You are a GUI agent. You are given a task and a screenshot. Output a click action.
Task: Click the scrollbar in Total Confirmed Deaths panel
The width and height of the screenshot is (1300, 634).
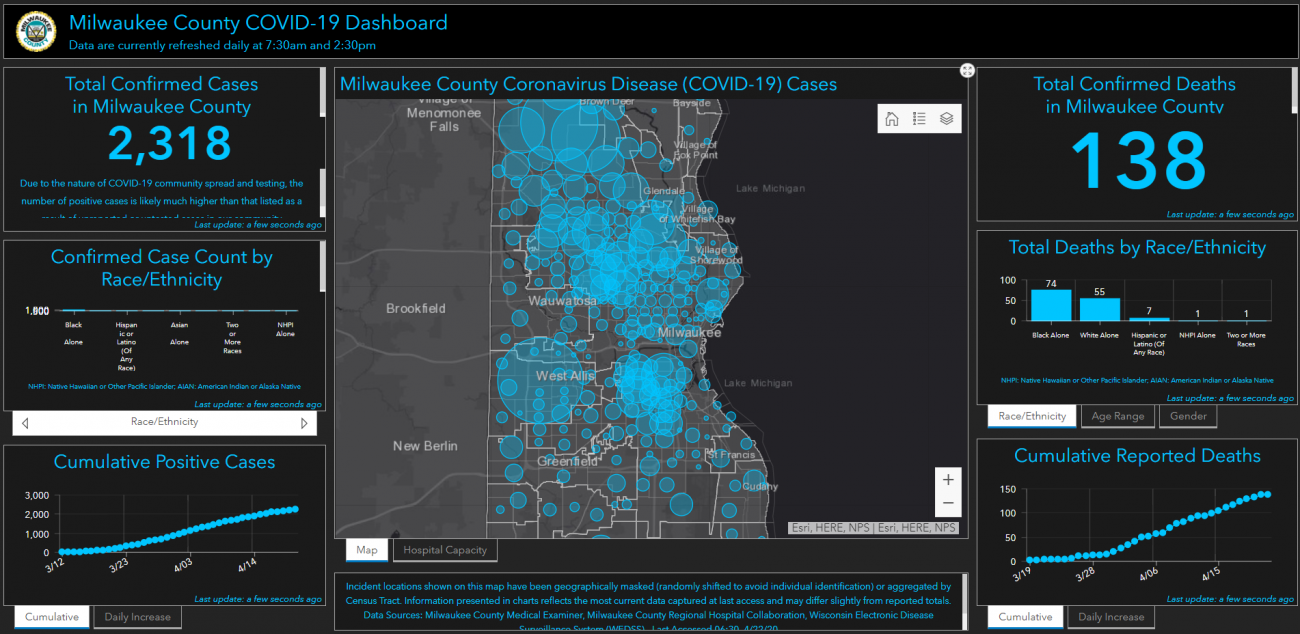click(x=1294, y=92)
